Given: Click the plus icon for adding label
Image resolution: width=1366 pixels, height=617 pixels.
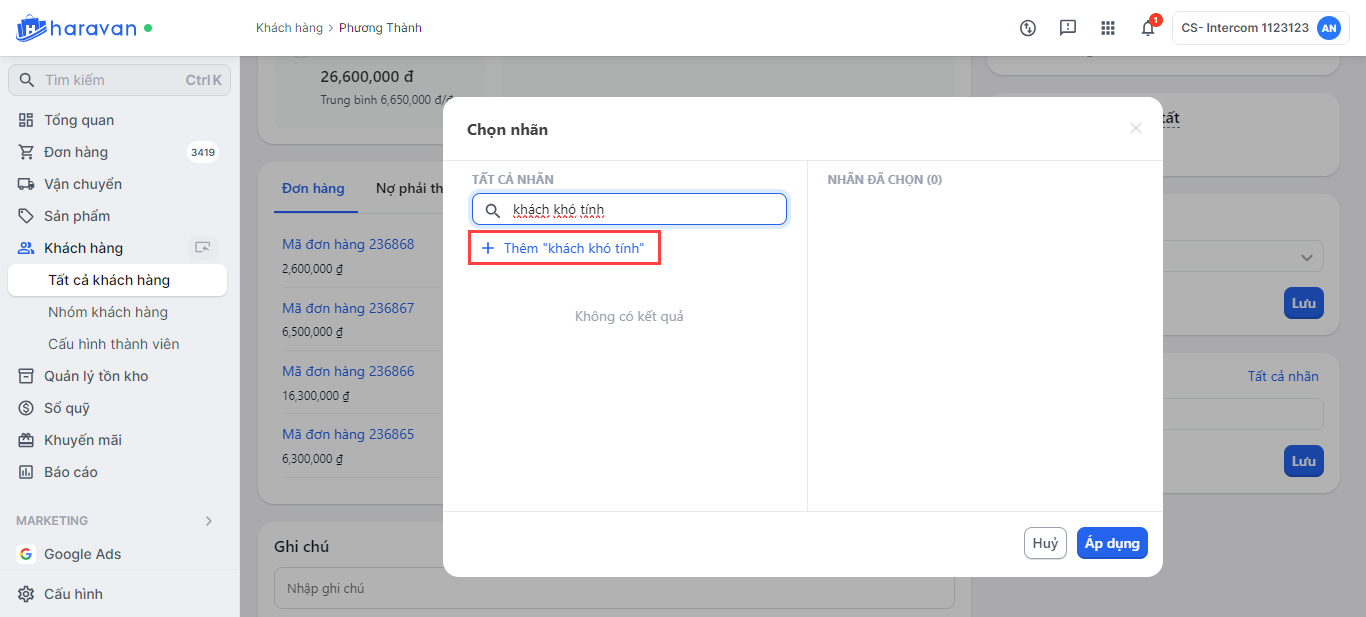Looking at the screenshot, I should [x=488, y=248].
